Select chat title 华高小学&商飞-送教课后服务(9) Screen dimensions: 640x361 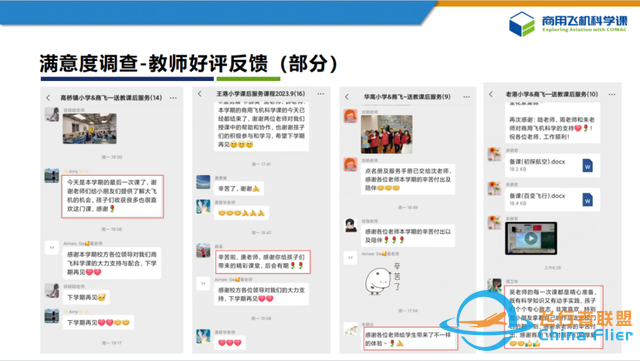[x=407, y=97]
